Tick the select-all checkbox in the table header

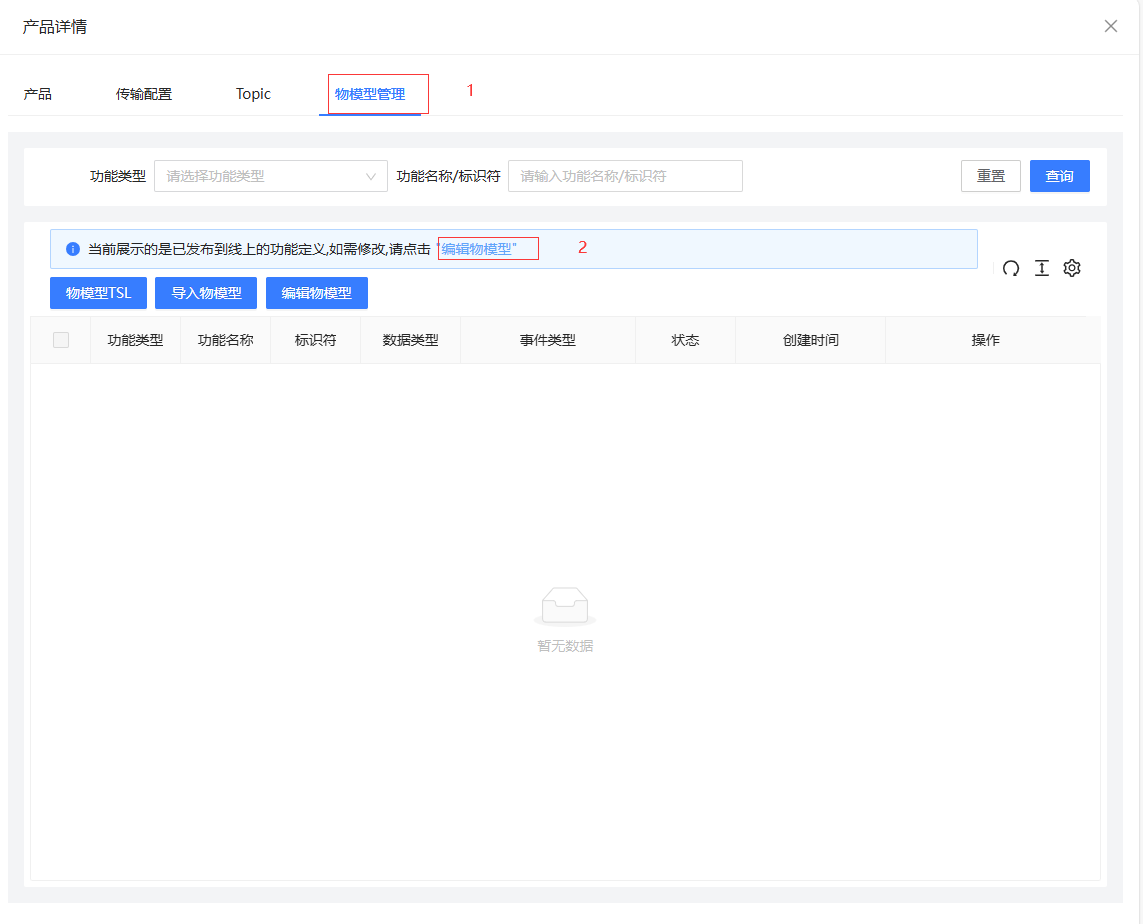(61, 340)
